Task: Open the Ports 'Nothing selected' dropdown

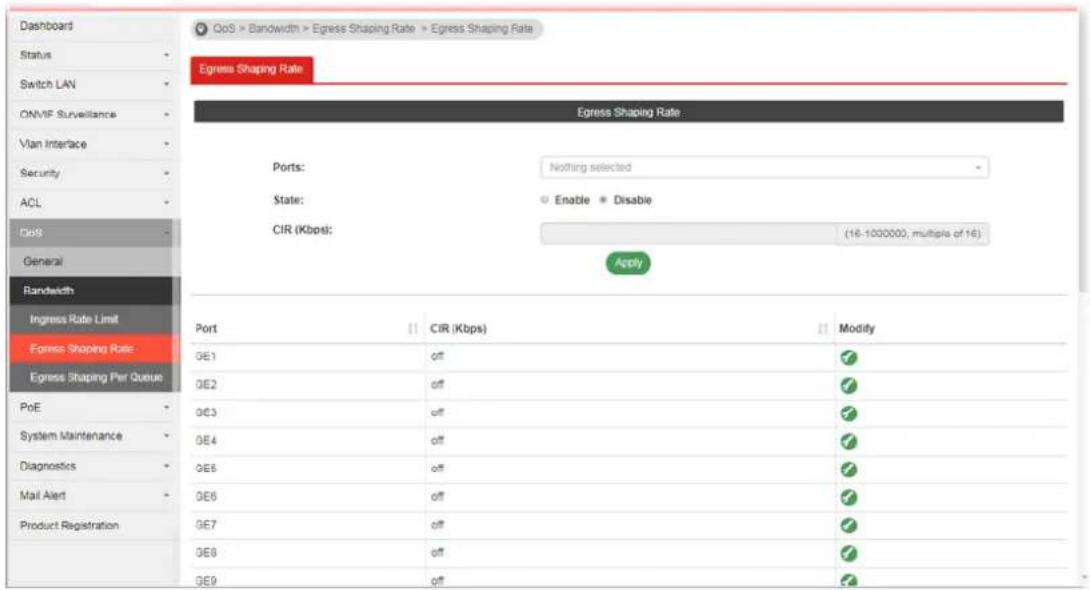Action: pos(764,167)
